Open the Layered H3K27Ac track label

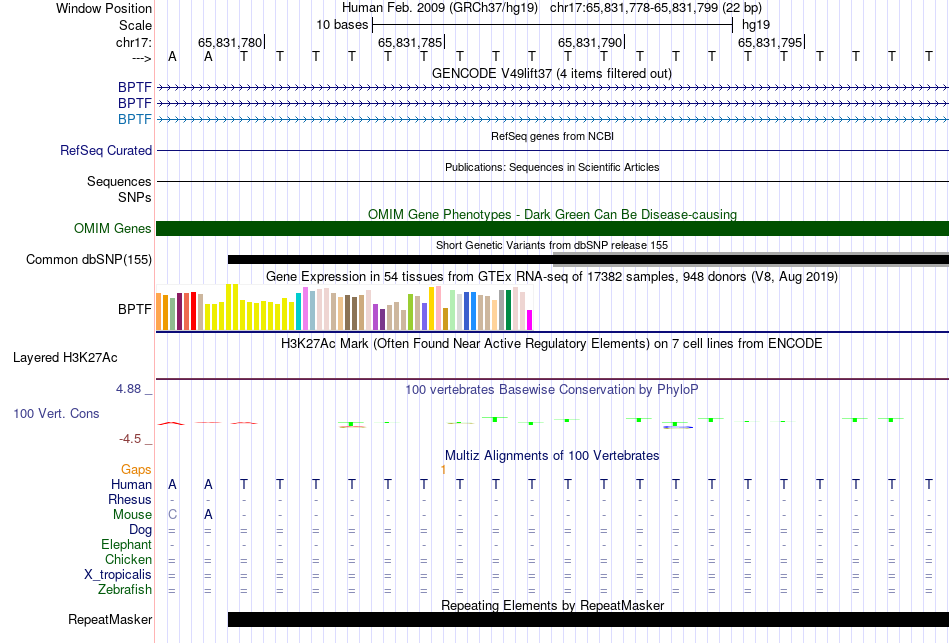(65, 358)
